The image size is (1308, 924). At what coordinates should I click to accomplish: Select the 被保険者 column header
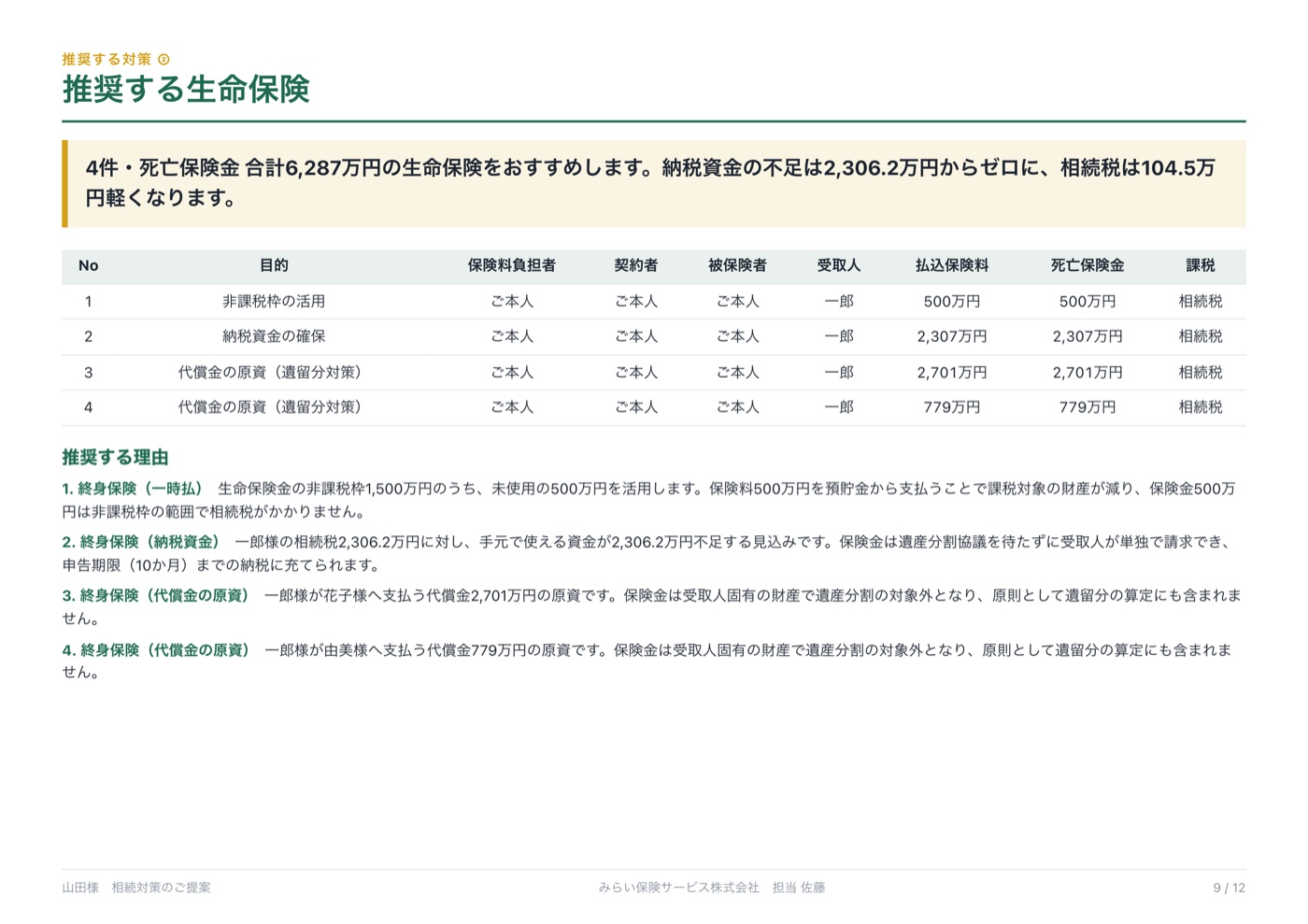coord(737,265)
